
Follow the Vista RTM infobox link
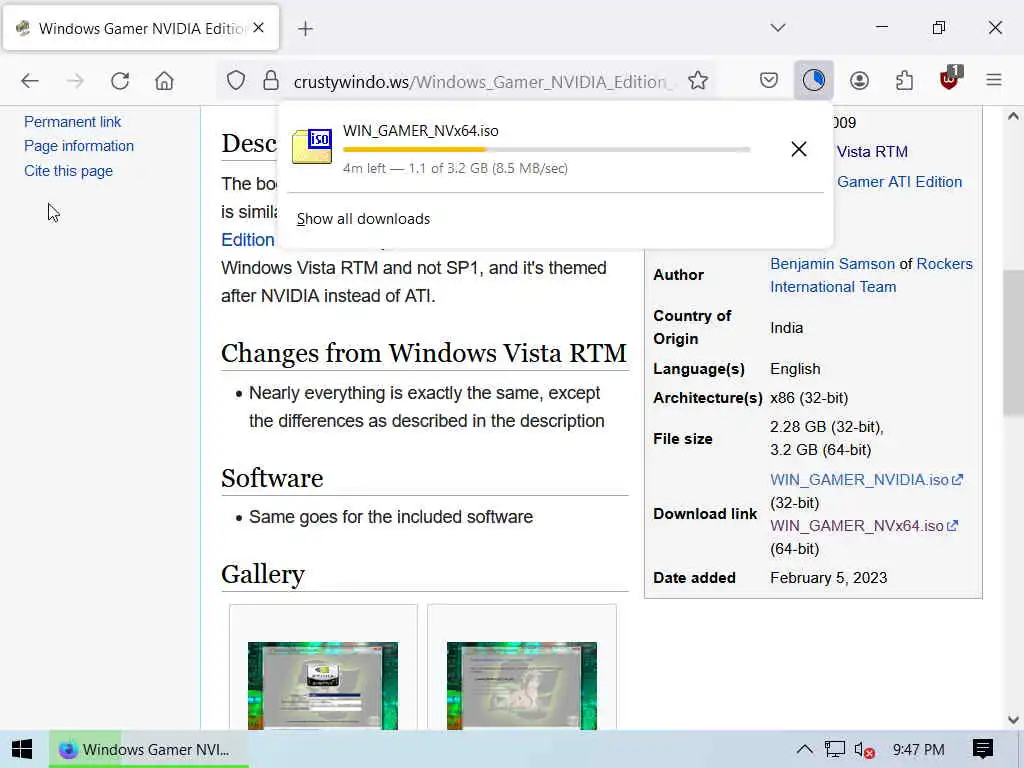coord(872,152)
